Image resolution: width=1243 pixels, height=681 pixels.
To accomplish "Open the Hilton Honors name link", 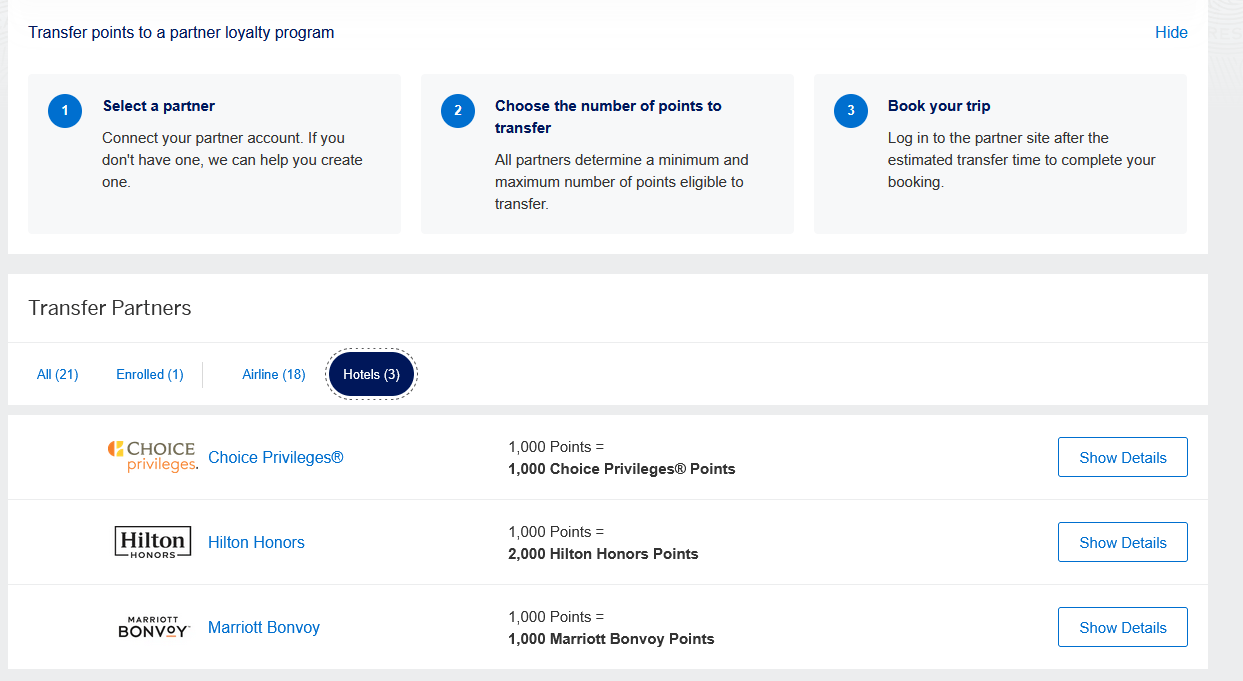I will tap(256, 542).
